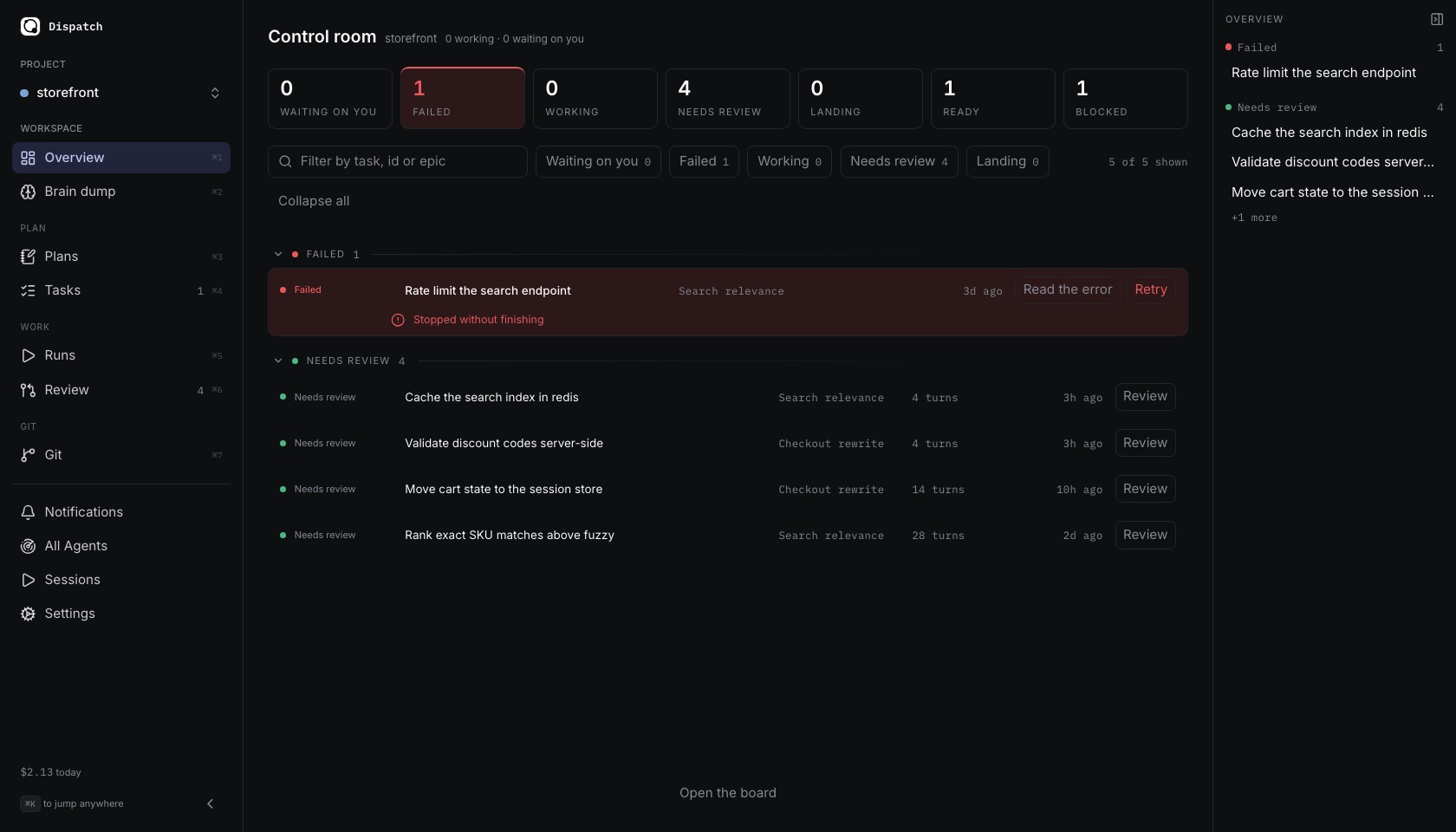1456x832 pixels.
Task: Select the Waiting on You stat card
Action: (x=330, y=99)
